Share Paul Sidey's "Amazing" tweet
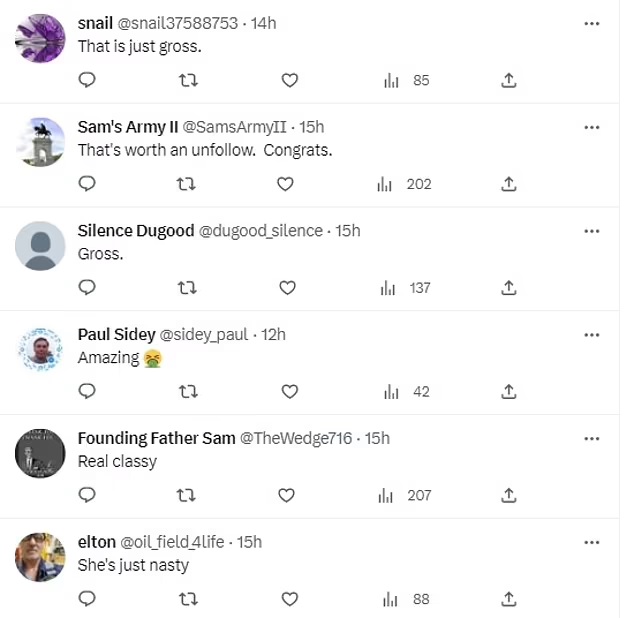The image size is (634, 618). point(508,391)
